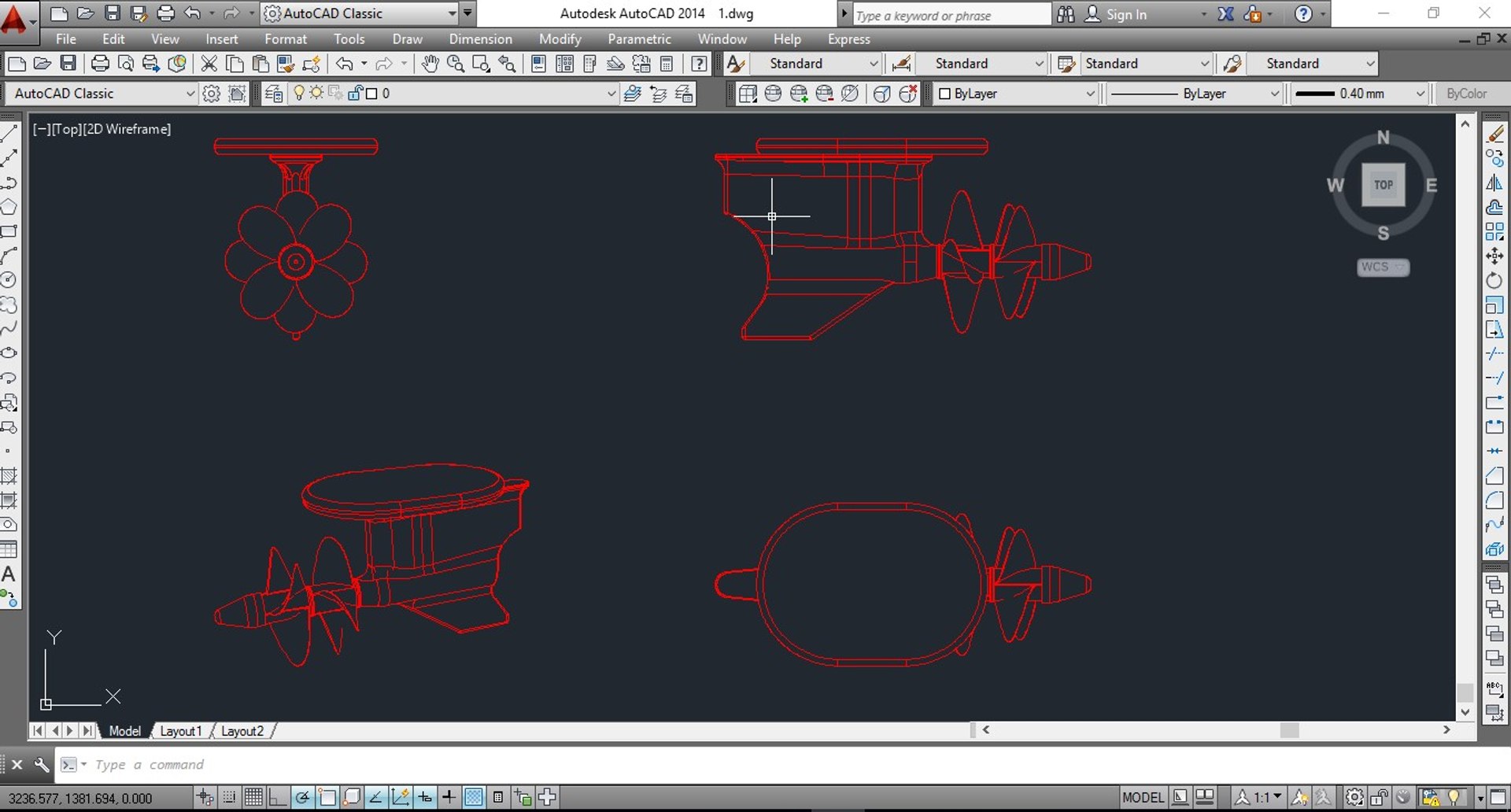Toggle Polar Tracking in status bar
Viewport: 1511px width, 812px height.
tap(302, 798)
